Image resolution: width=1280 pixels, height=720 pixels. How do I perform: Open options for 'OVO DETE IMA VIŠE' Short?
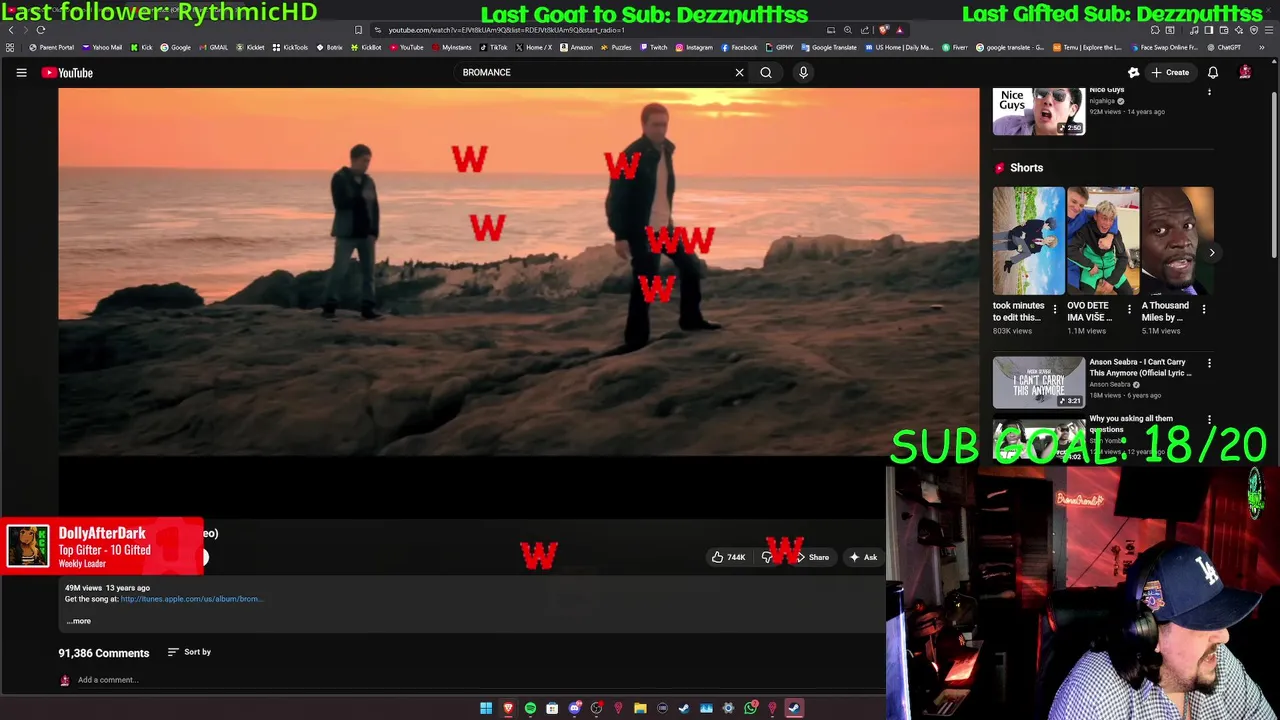click(1129, 310)
